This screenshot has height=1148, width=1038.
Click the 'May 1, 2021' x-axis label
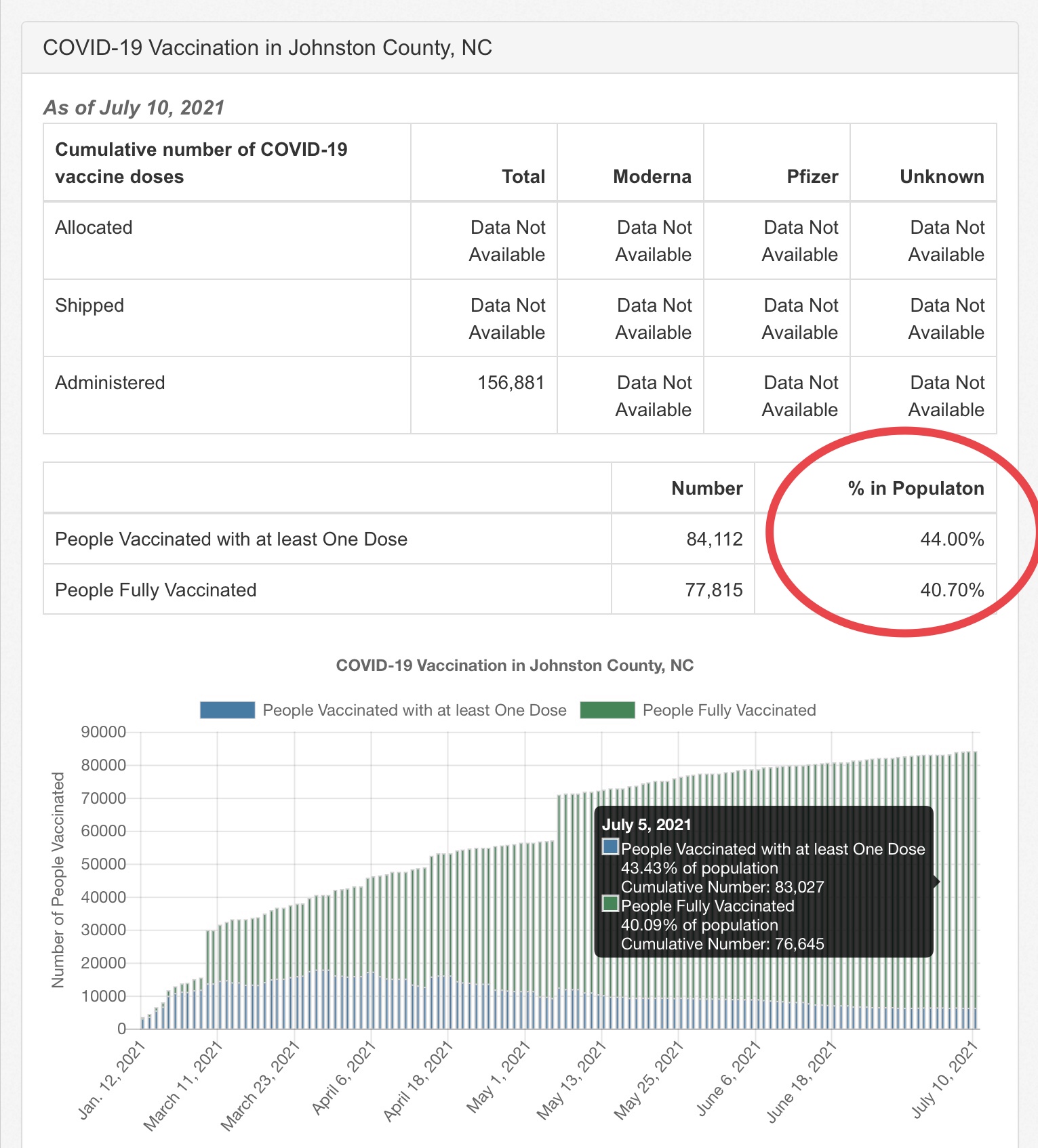[x=499, y=1079]
